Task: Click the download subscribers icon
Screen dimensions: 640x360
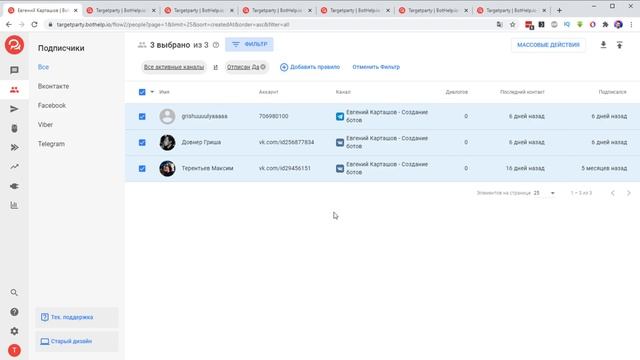Action: coord(603,45)
